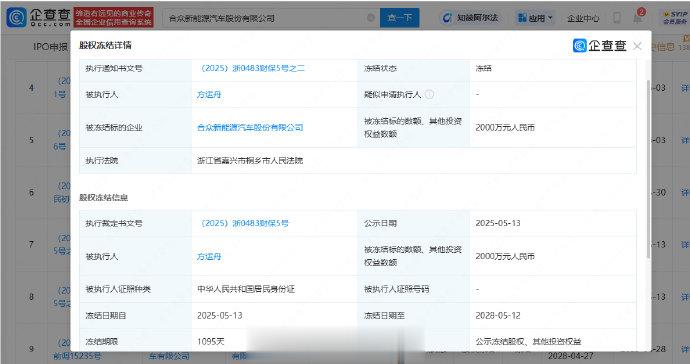Click the 执行法院 label cell
The height and width of the screenshot is (364, 690).
[136, 161]
